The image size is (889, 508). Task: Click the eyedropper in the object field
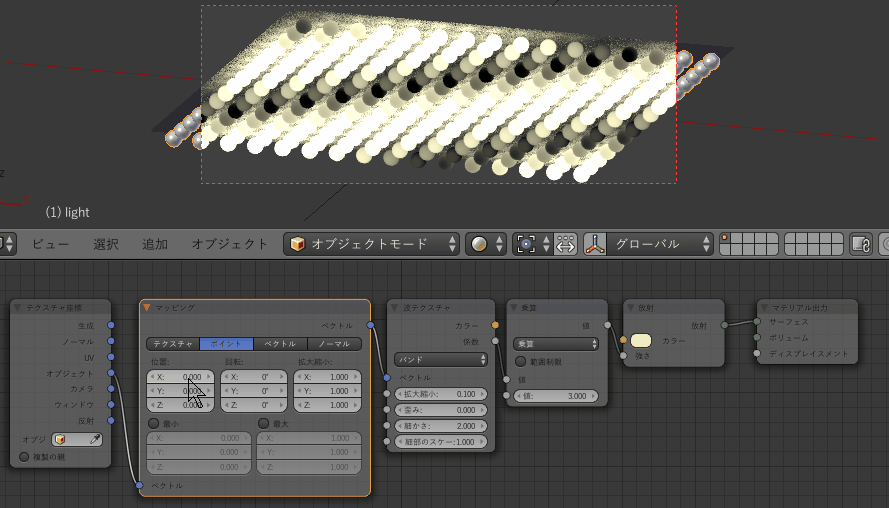point(95,439)
